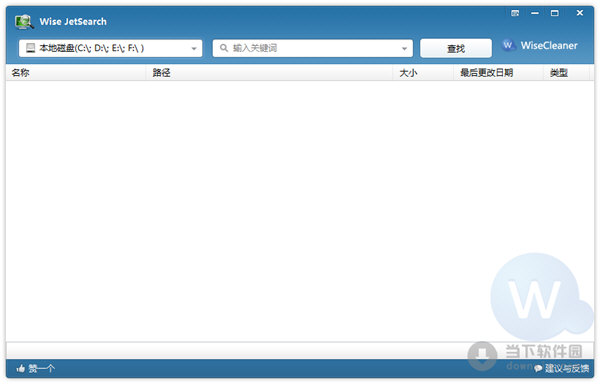Viewport: 600px width, 384px height.
Task: Sort results by 类型 column
Action: 566,73
